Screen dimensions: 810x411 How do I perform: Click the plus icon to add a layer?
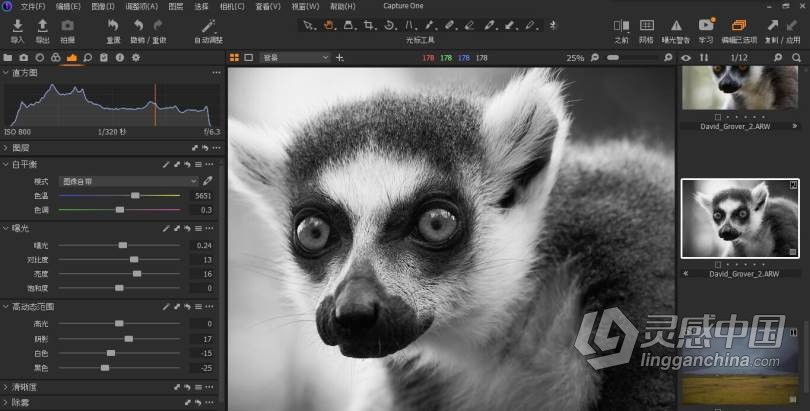click(x=339, y=58)
